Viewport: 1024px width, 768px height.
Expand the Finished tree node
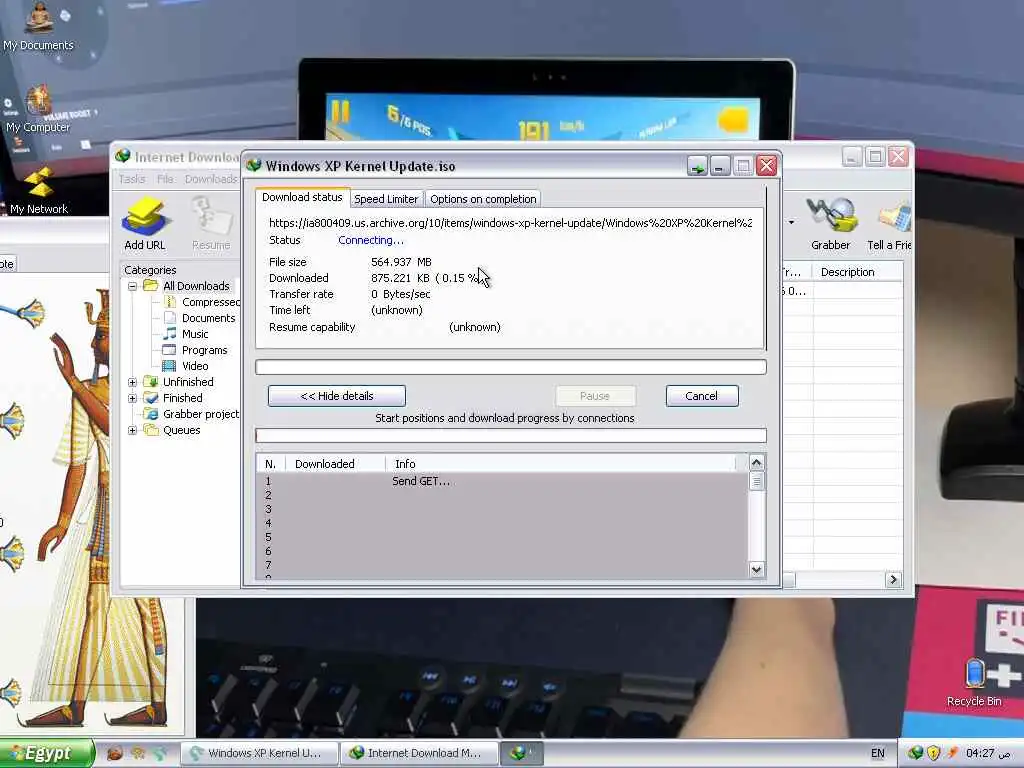(133, 398)
